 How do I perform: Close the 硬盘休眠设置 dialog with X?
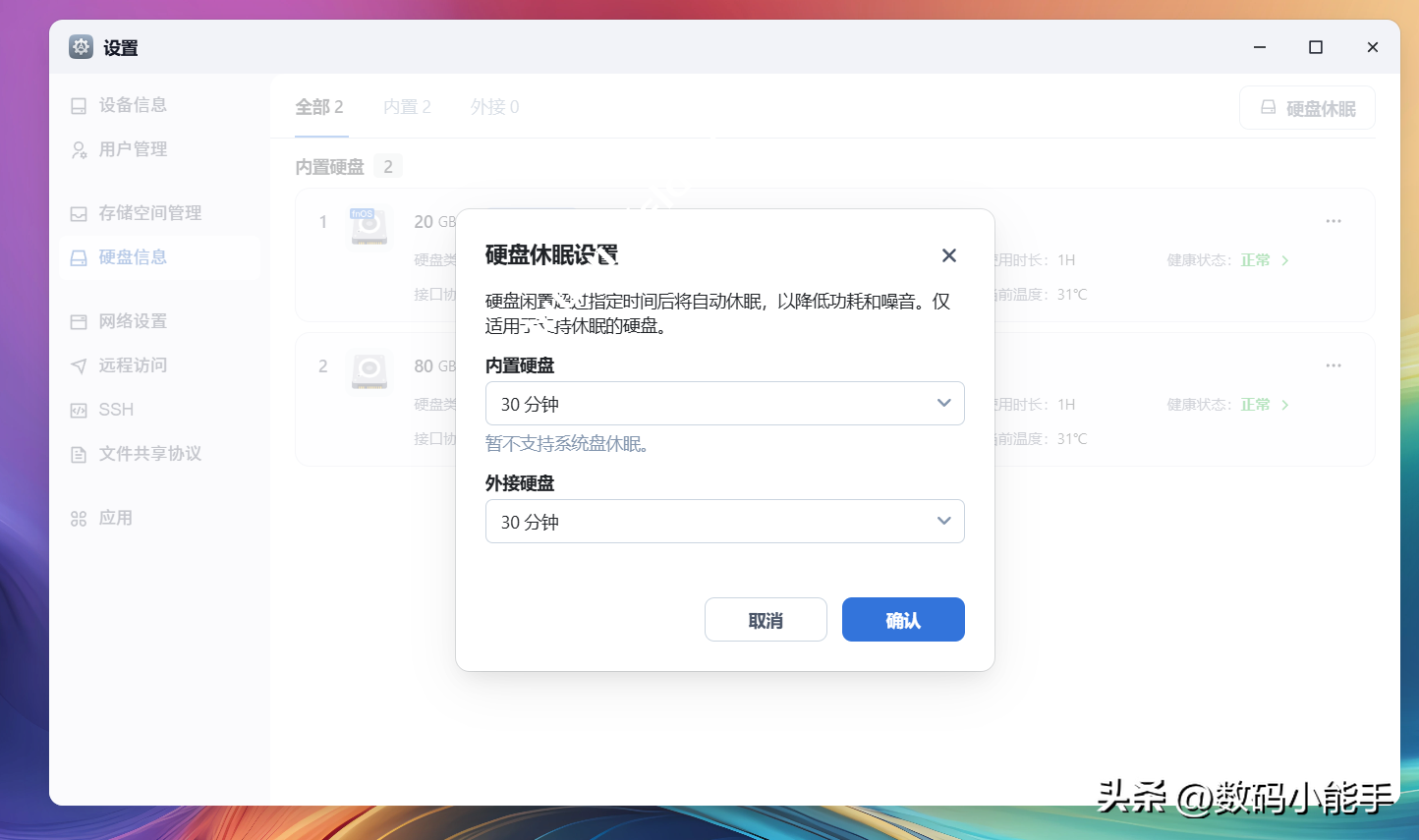coord(948,255)
